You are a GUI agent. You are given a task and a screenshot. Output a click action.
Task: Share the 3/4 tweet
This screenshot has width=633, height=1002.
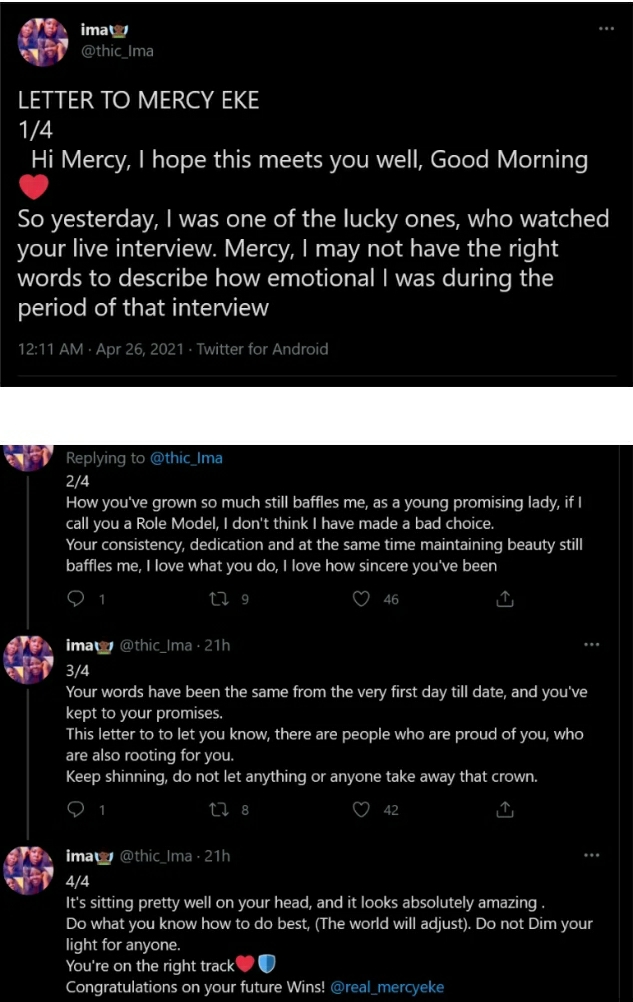coord(505,810)
